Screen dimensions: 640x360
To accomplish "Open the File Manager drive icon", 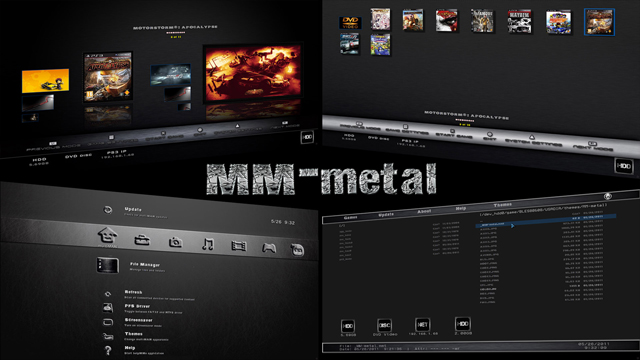I will [108, 265].
